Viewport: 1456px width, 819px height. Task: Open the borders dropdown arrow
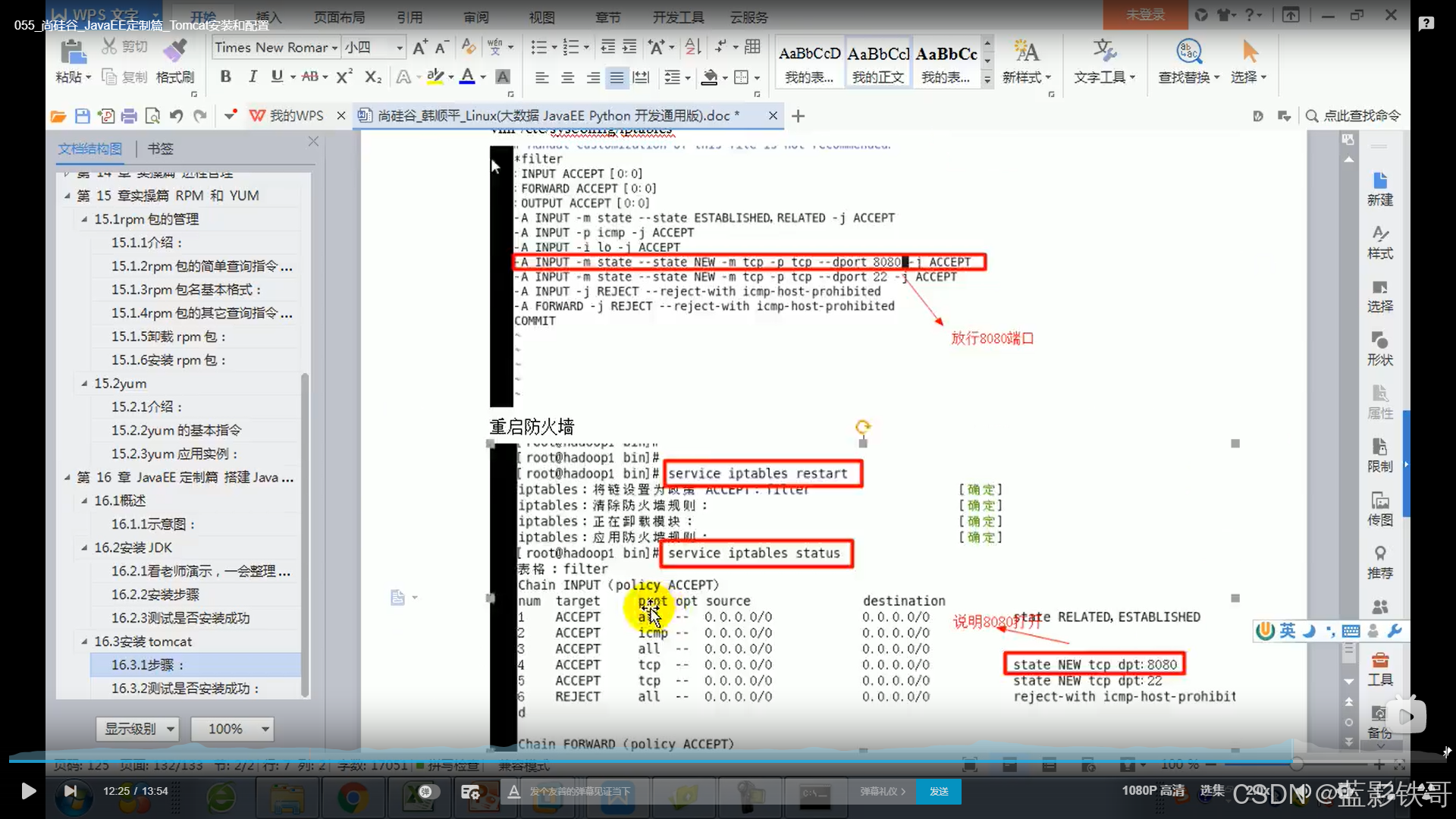757,78
